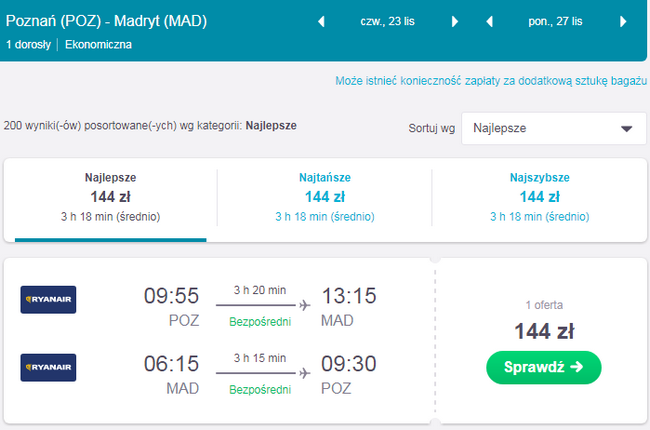
Task: Click the Ekonomiczna cabin class text
Action: point(98,44)
